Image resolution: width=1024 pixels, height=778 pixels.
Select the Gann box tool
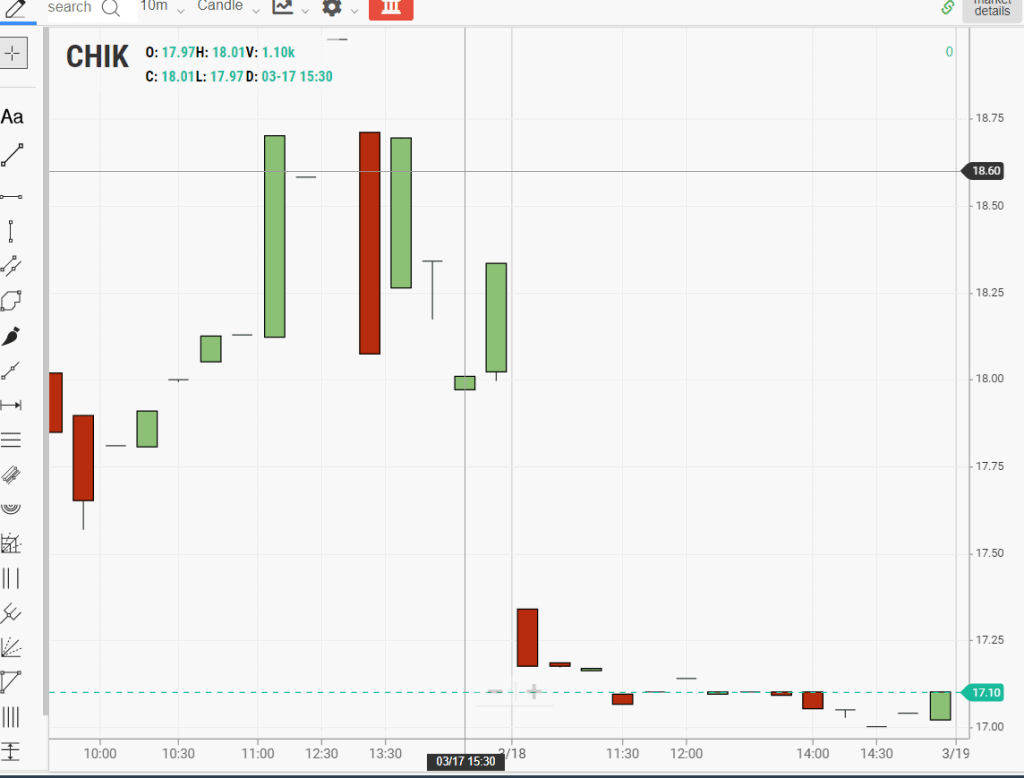12,544
